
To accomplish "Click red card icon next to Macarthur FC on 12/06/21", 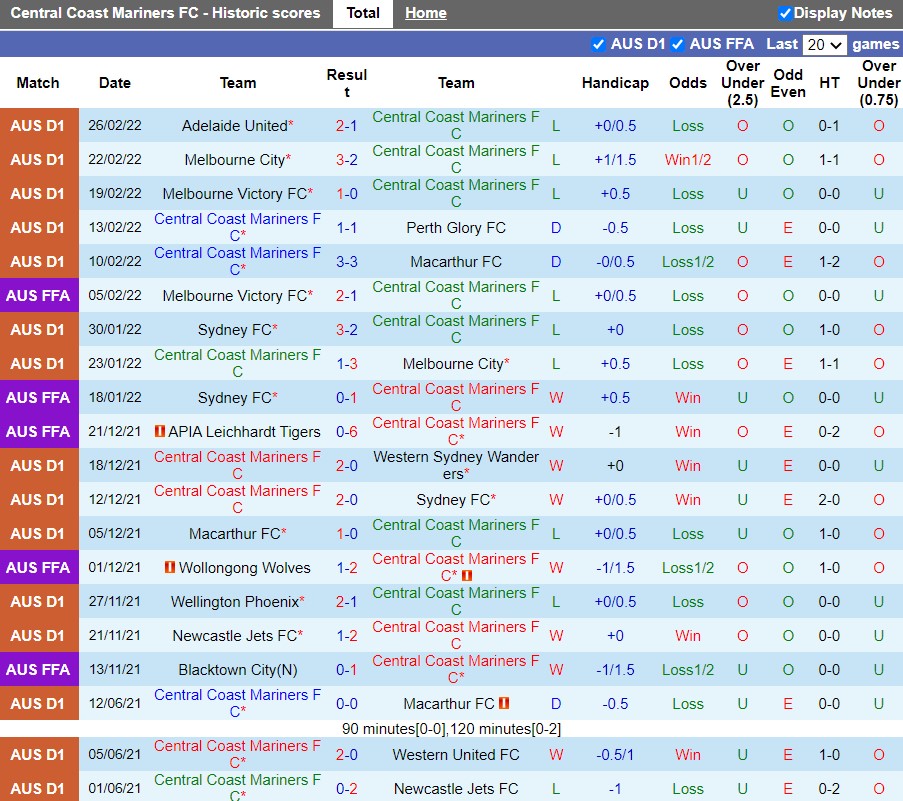I will coord(504,704).
